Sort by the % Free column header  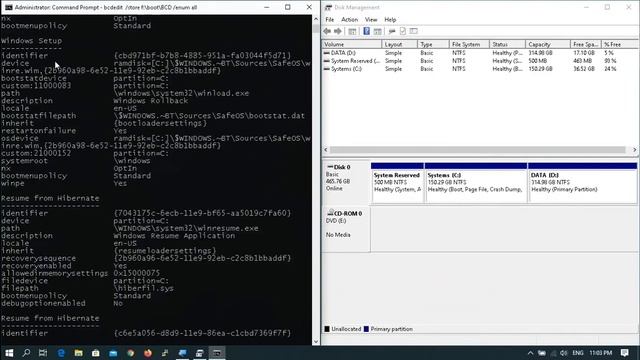pos(620,44)
